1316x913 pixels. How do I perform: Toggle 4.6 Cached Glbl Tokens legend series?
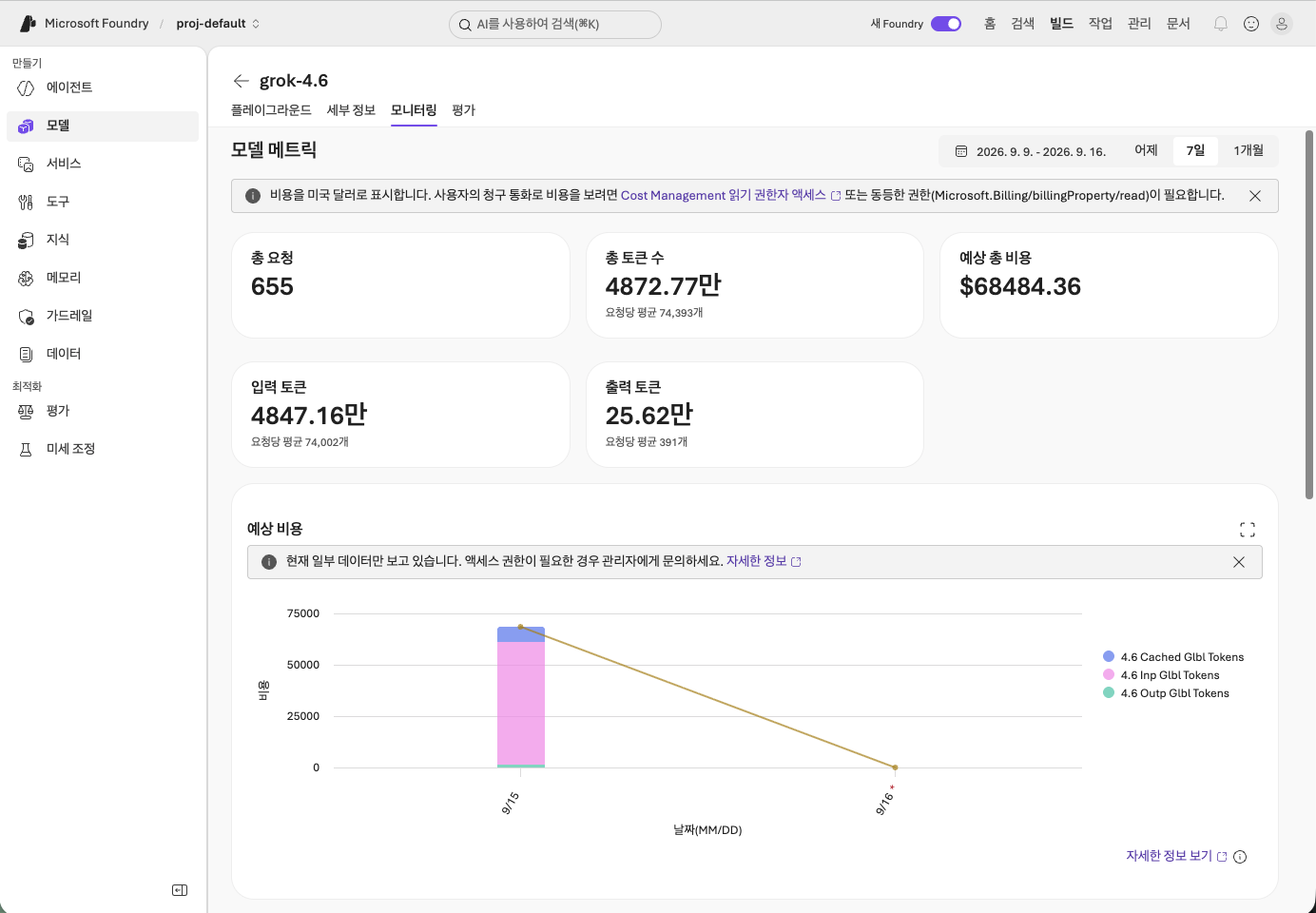point(1173,657)
